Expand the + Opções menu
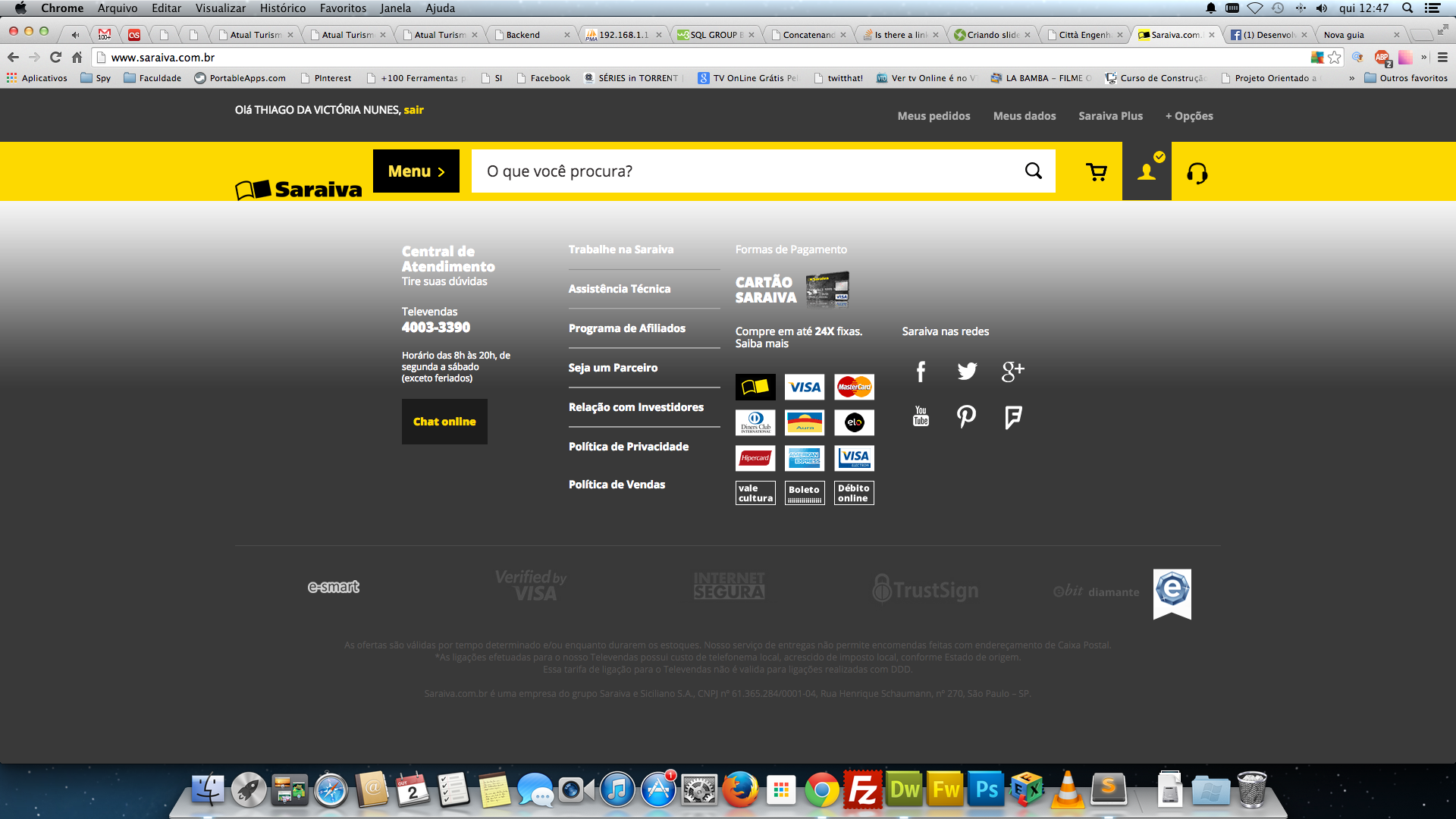Screen dimensions: 1456x819 (x=1189, y=116)
